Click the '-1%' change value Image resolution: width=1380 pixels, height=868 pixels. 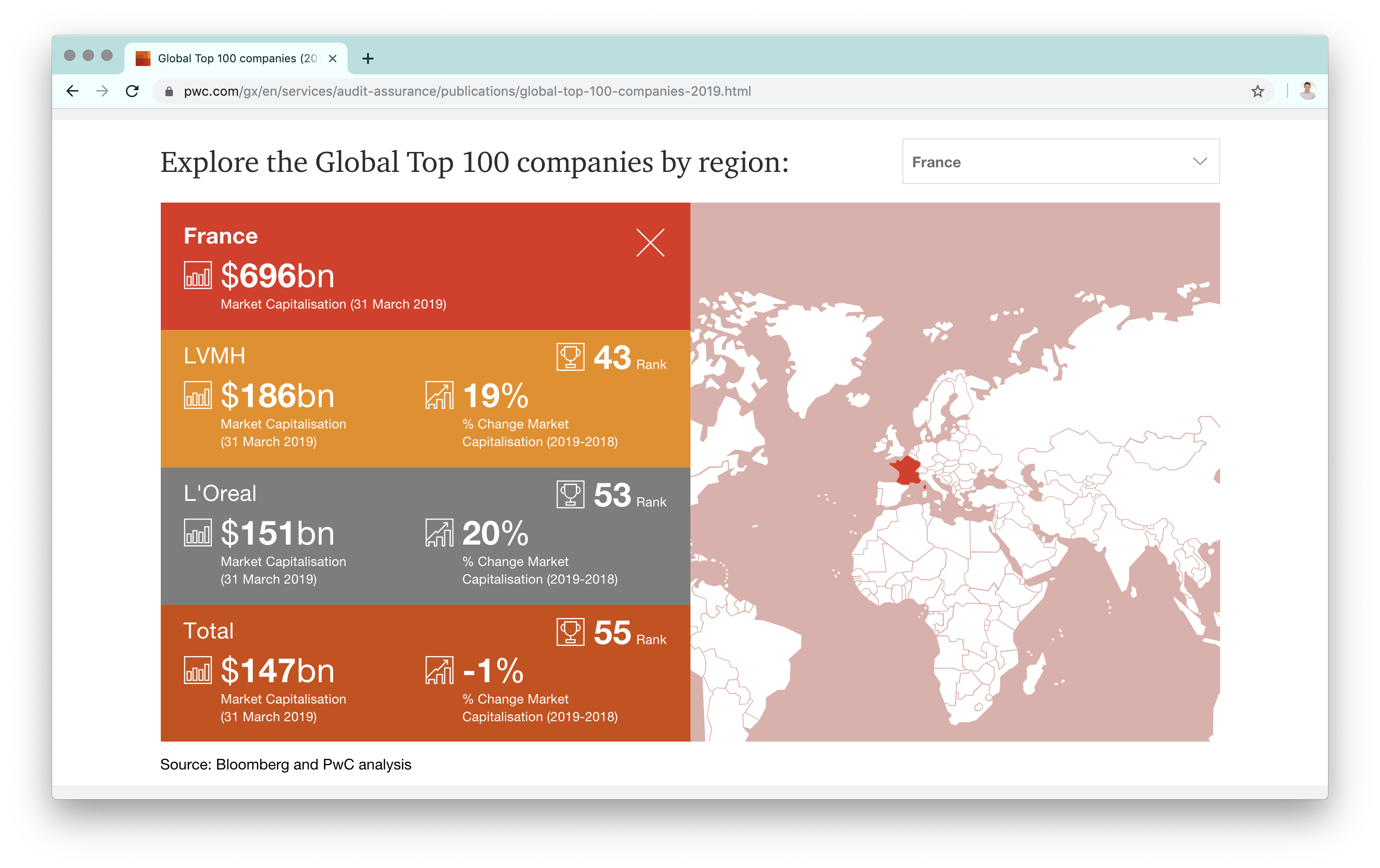[x=493, y=671]
